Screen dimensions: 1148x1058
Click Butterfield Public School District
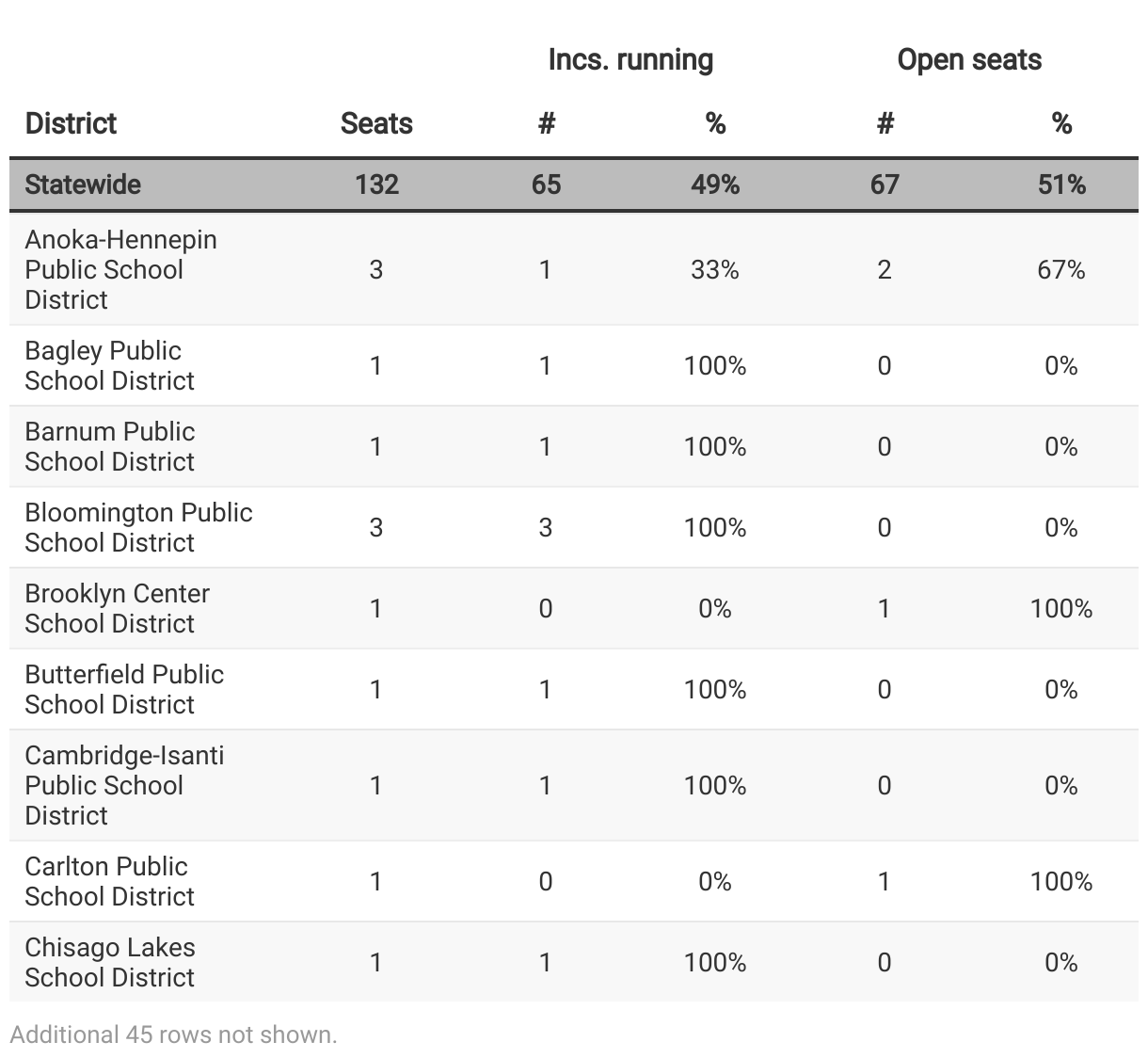coord(124,689)
